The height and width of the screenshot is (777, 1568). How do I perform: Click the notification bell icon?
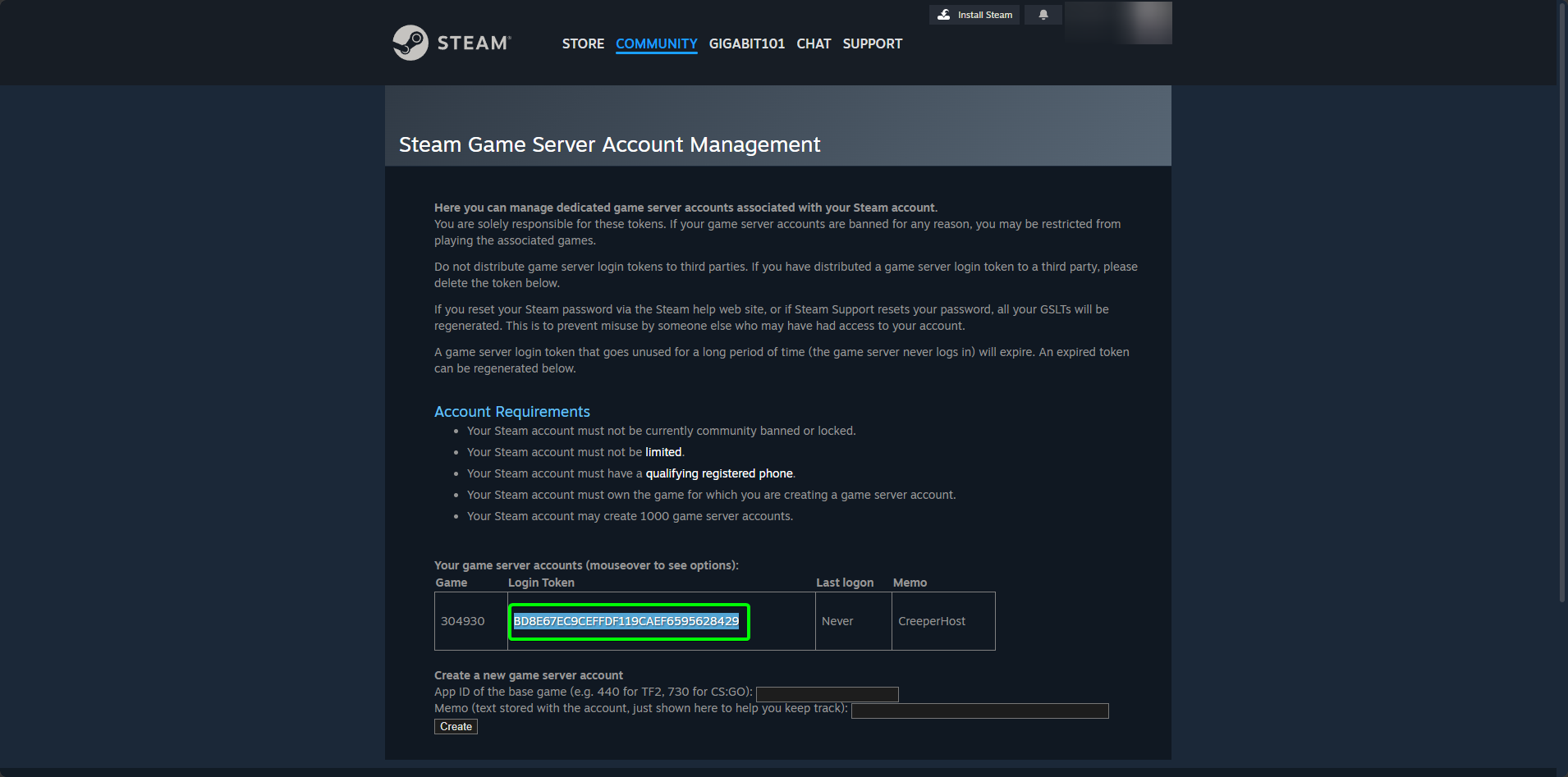coord(1043,14)
